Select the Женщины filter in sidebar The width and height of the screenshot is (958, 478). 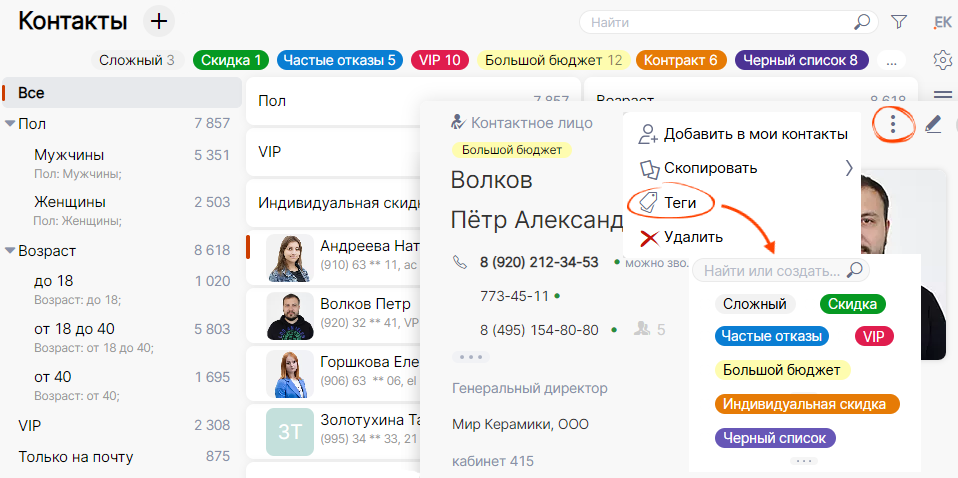(x=69, y=201)
